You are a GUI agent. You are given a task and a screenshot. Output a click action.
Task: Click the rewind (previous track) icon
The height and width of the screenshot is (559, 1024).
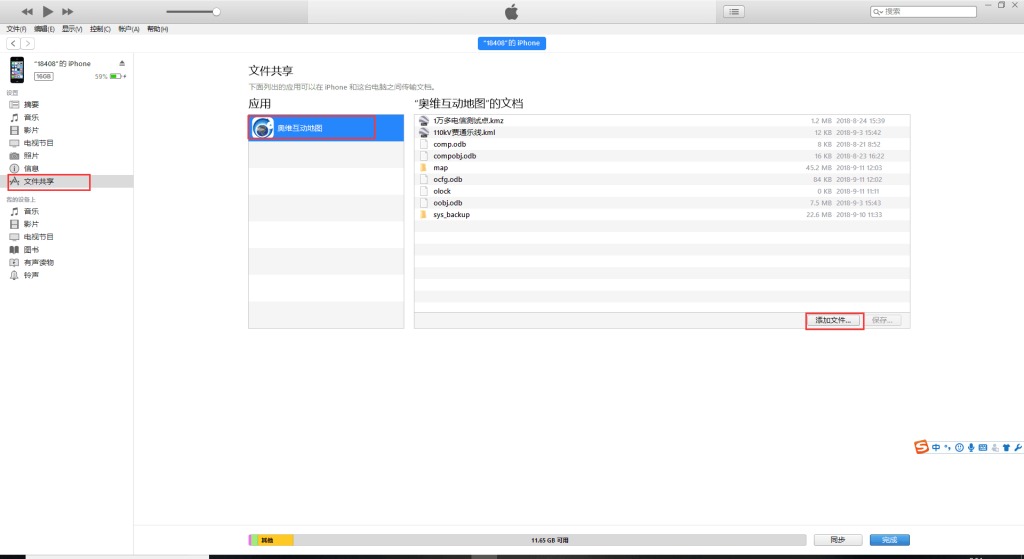click(27, 11)
